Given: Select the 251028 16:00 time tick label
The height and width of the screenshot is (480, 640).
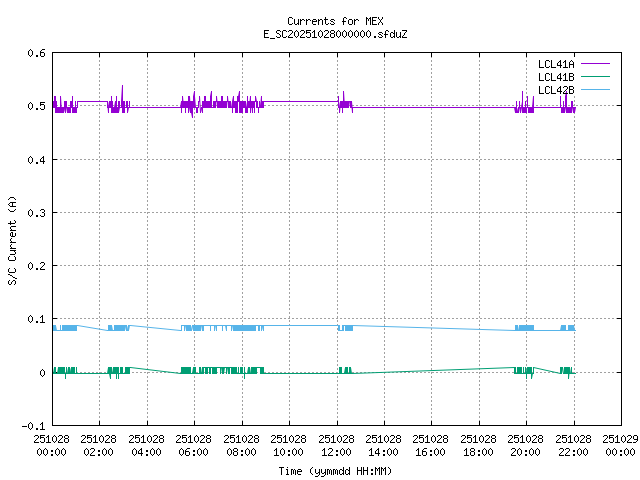Looking at the screenshot, I should [x=431, y=444].
